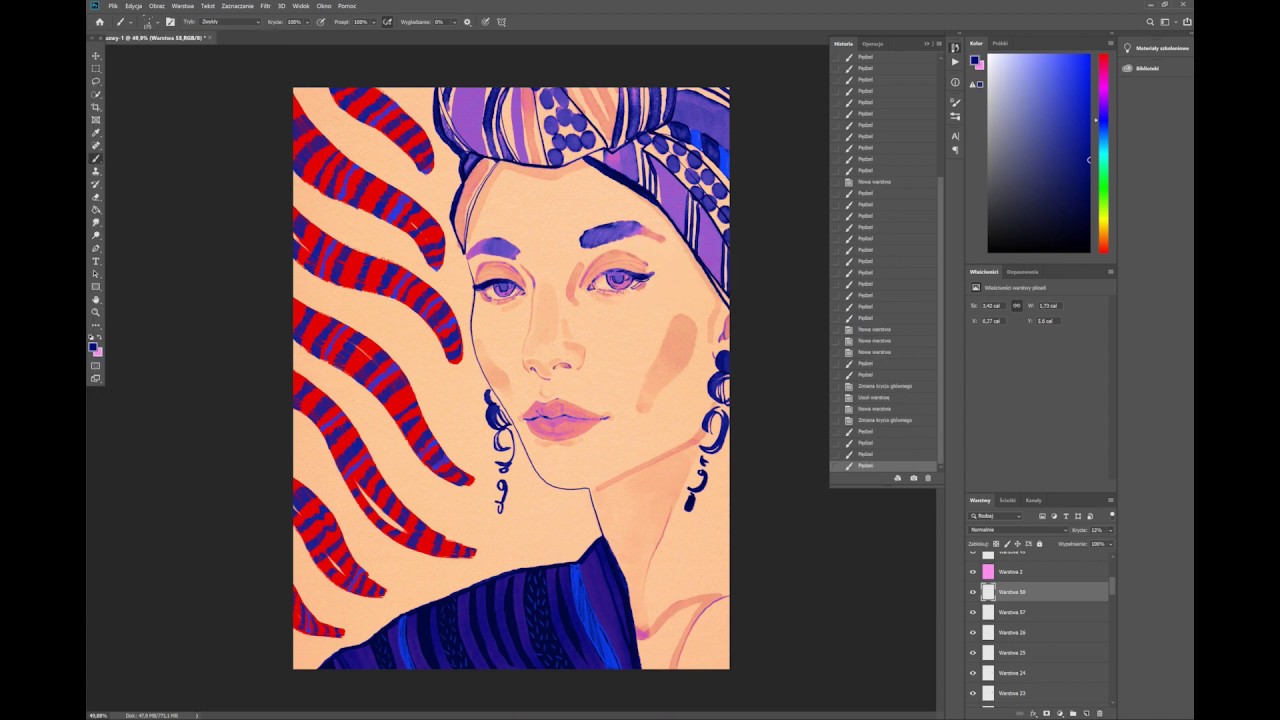
Task: Select the Hand tool
Action: (96, 299)
